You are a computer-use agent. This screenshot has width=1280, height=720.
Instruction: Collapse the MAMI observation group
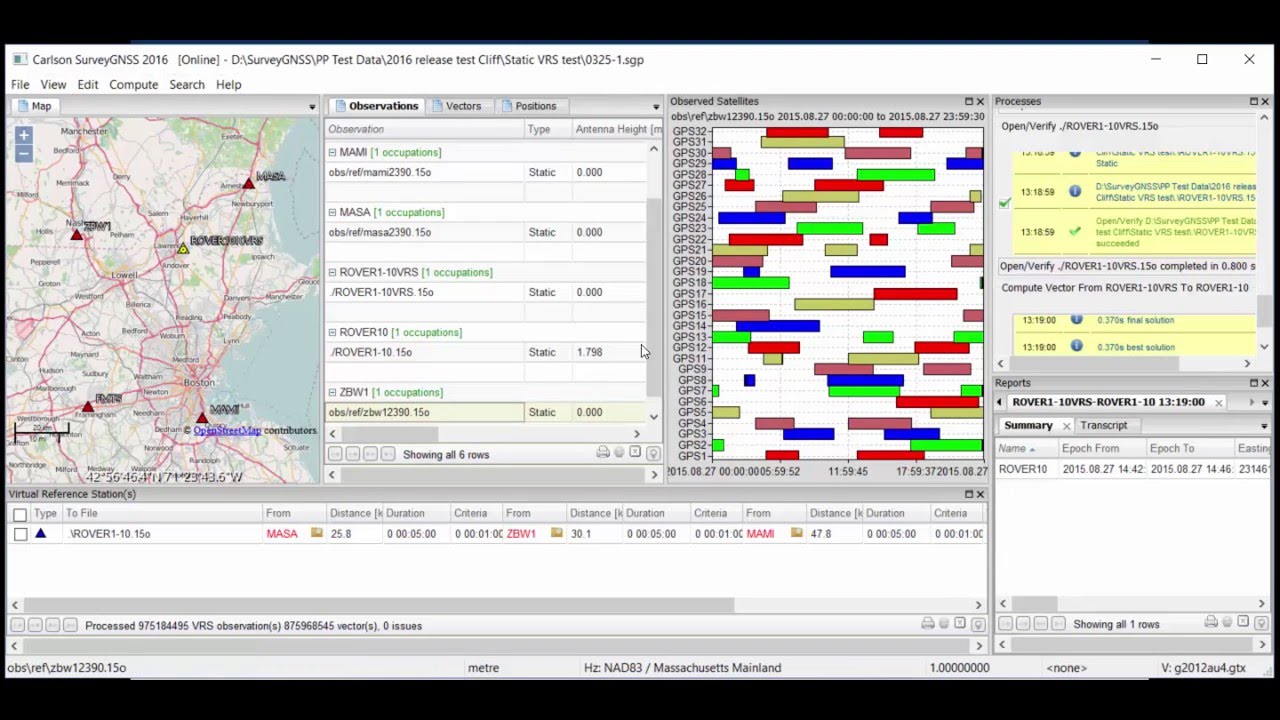tap(332, 152)
